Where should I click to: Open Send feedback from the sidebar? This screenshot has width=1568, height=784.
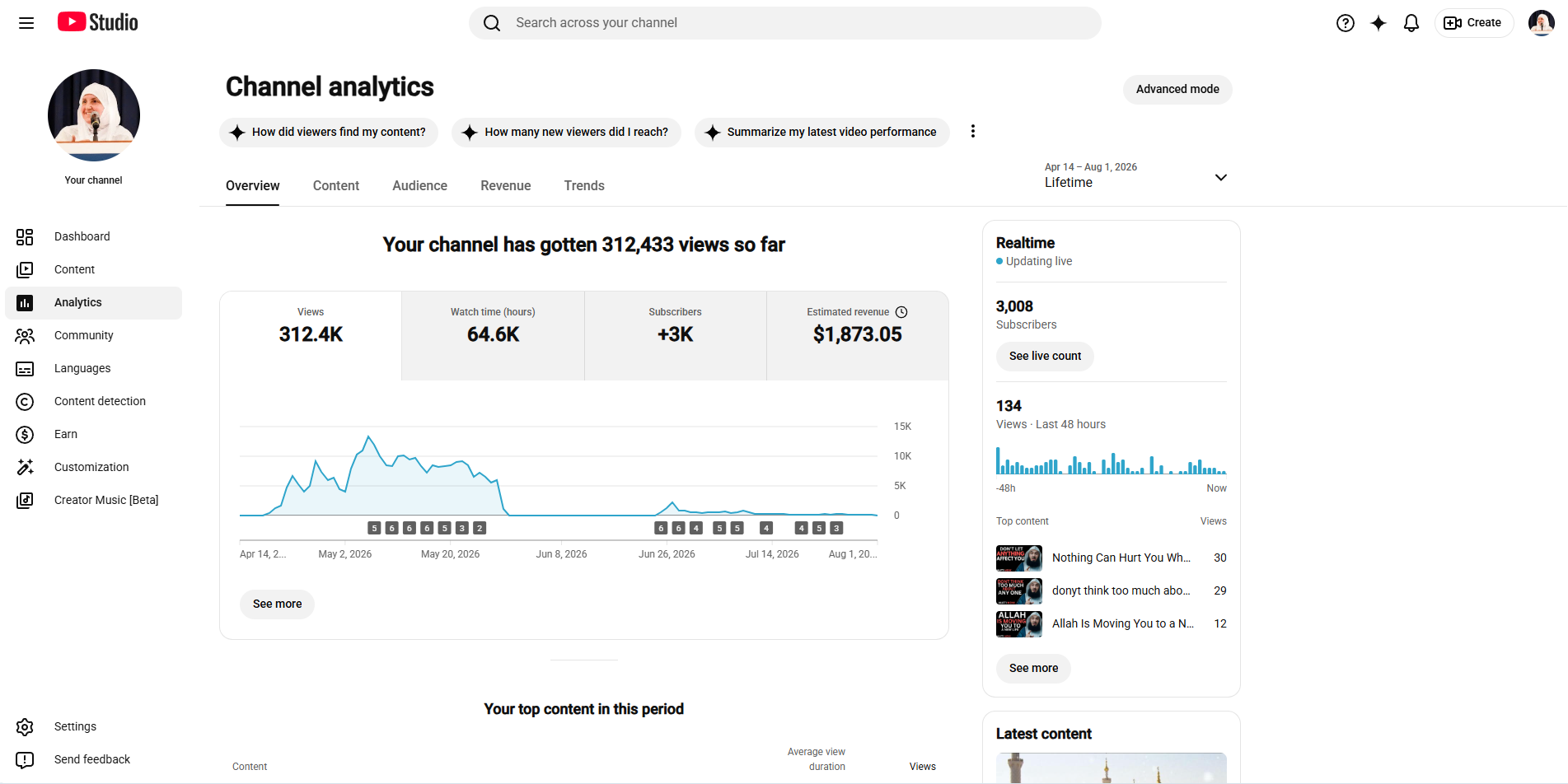(x=94, y=760)
